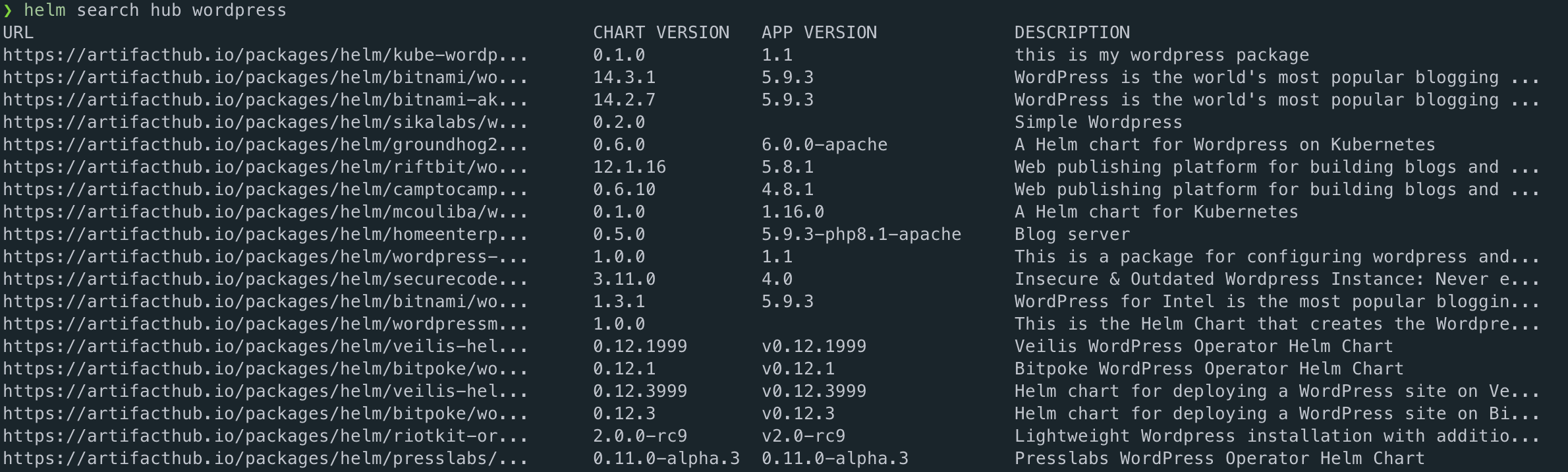The height and width of the screenshot is (472, 1568).
Task: Open the homeenterp... artifacthub URL
Action: [266, 235]
